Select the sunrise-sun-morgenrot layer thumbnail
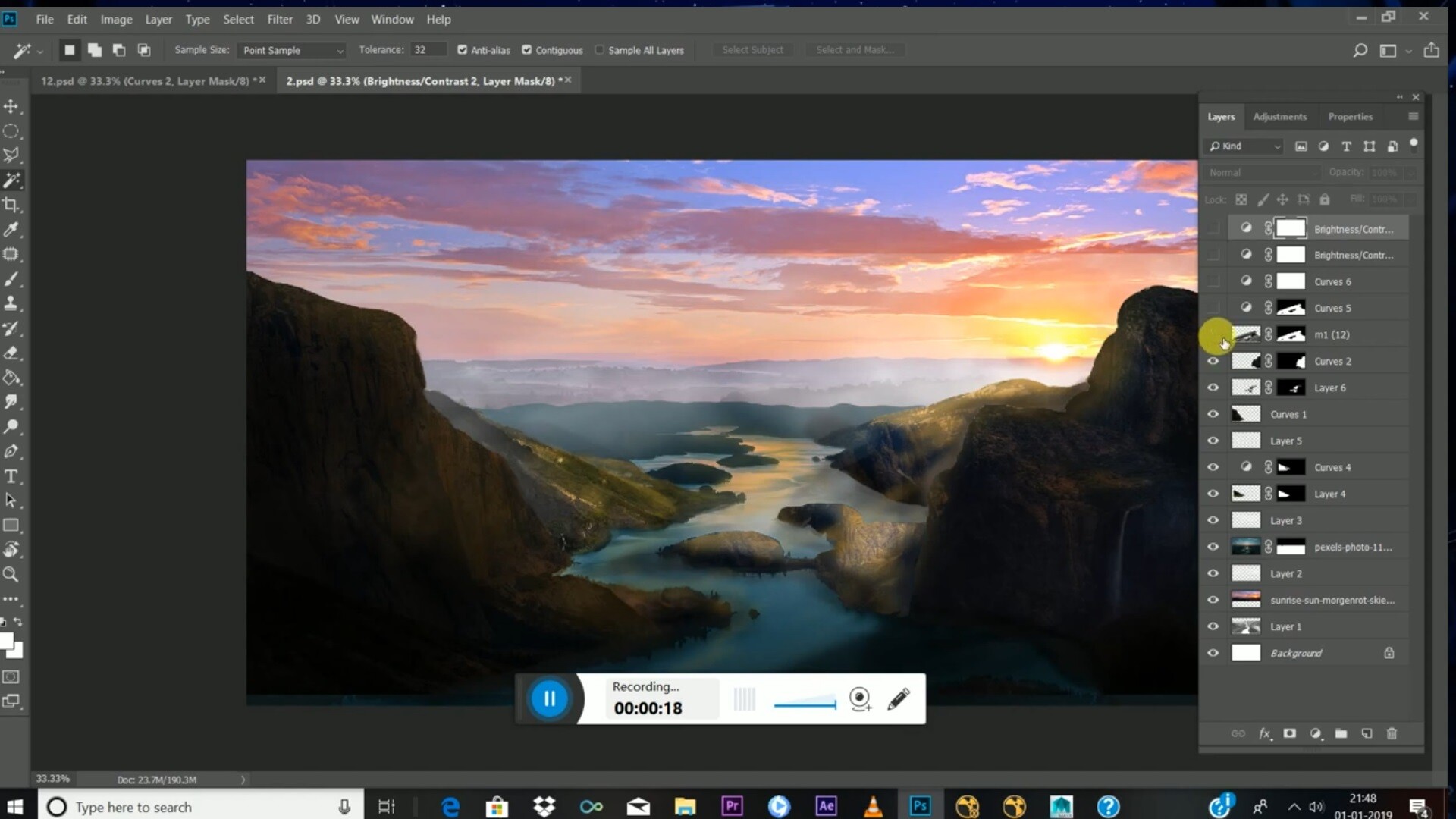 click(1246, 600)
